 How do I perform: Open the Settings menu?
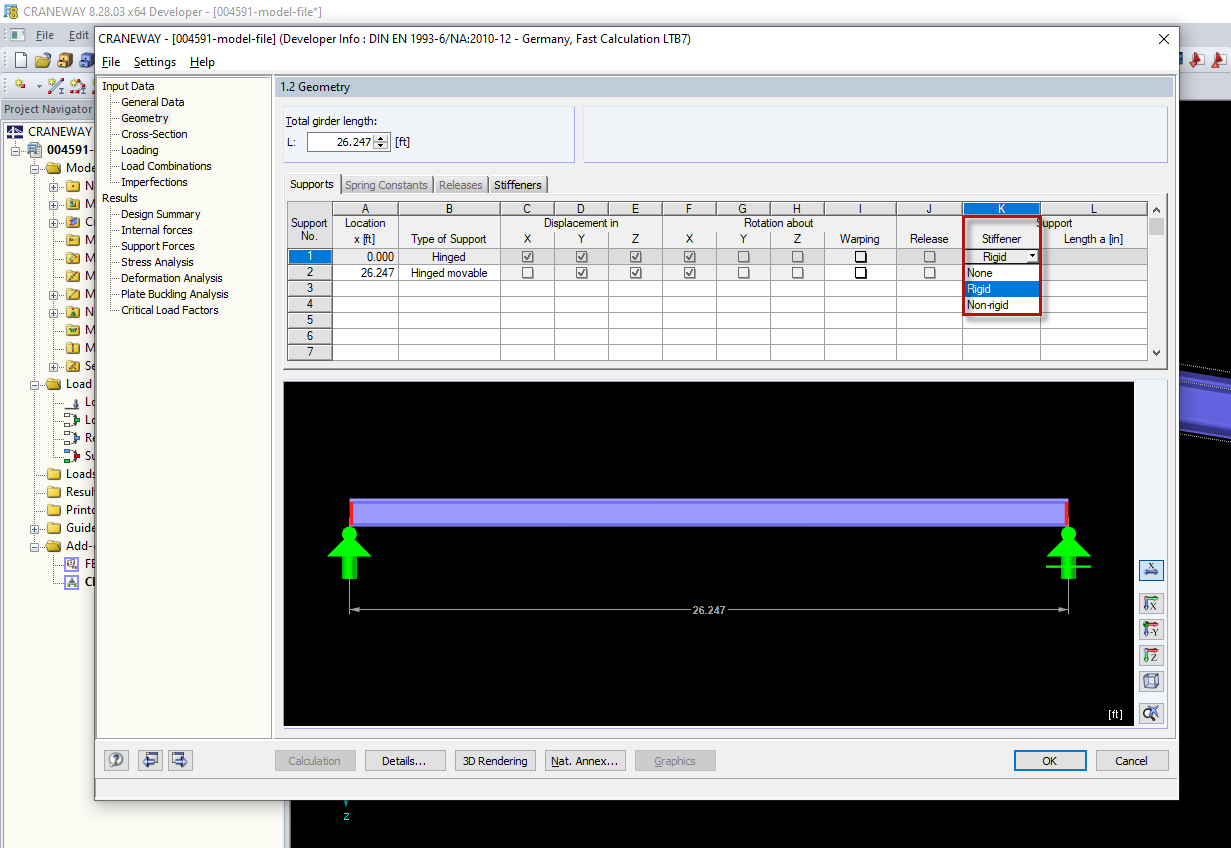tap(155, 61)
